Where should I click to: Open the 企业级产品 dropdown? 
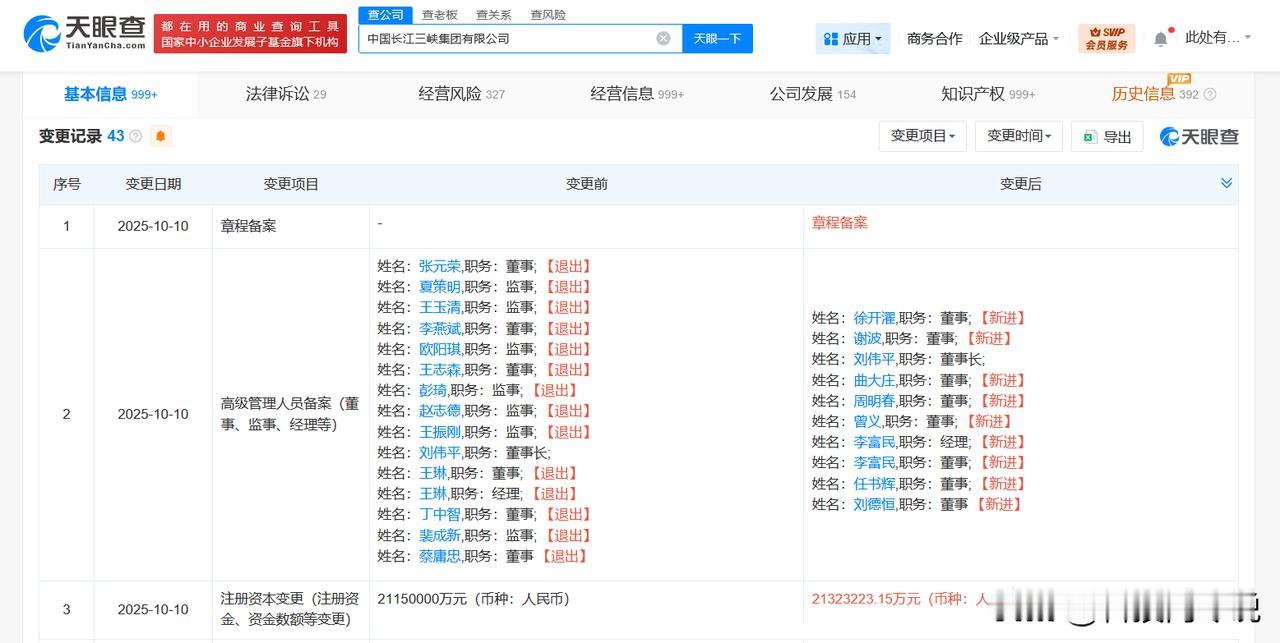(x=1020, y=38)
